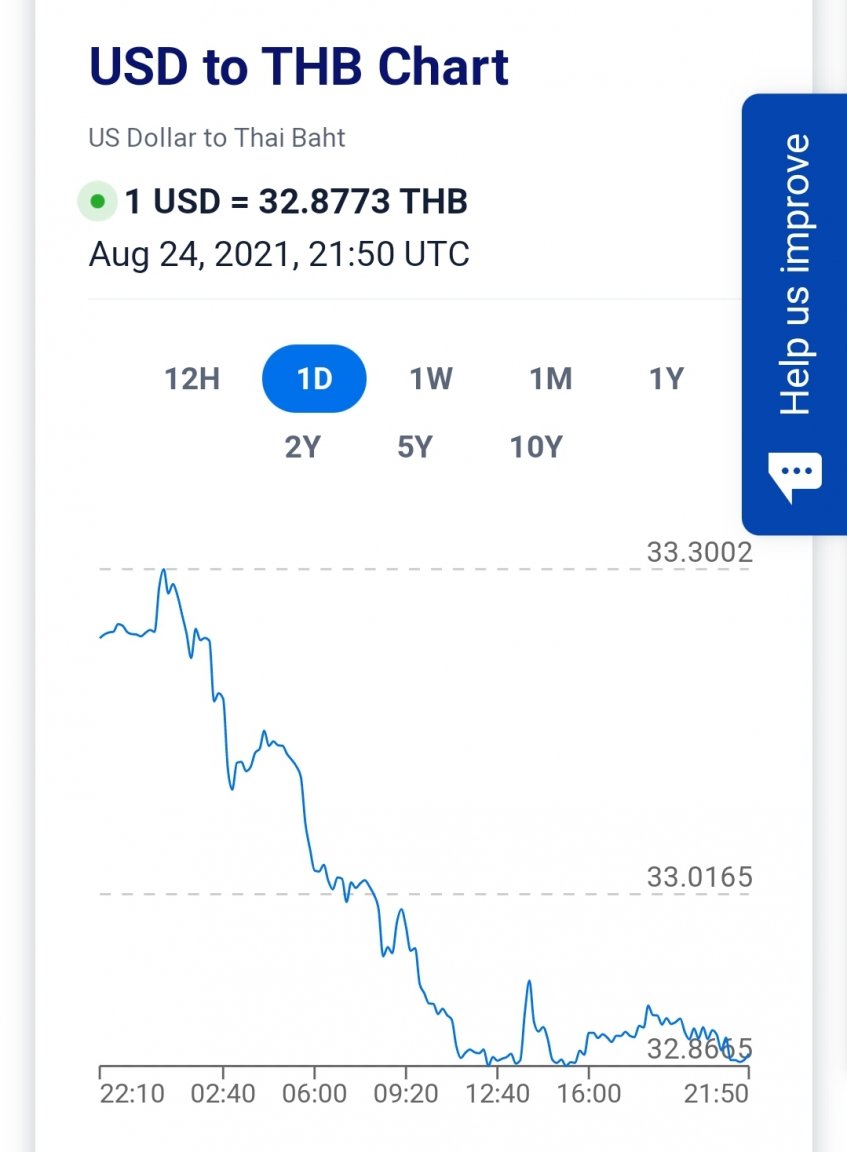Click the 16:00 time axis marker
The height and width of the screenshot is (1152, 847).
[x=588, y=1093]
